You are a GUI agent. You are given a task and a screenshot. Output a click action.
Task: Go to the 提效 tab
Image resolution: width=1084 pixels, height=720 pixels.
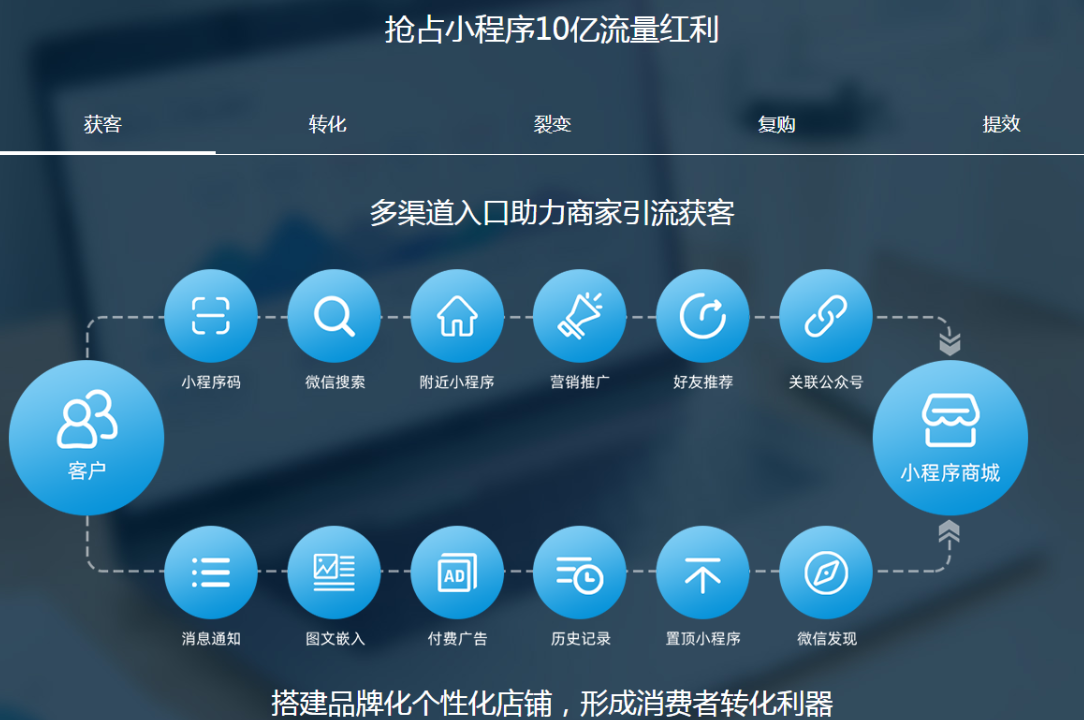tap(1001, 125)
